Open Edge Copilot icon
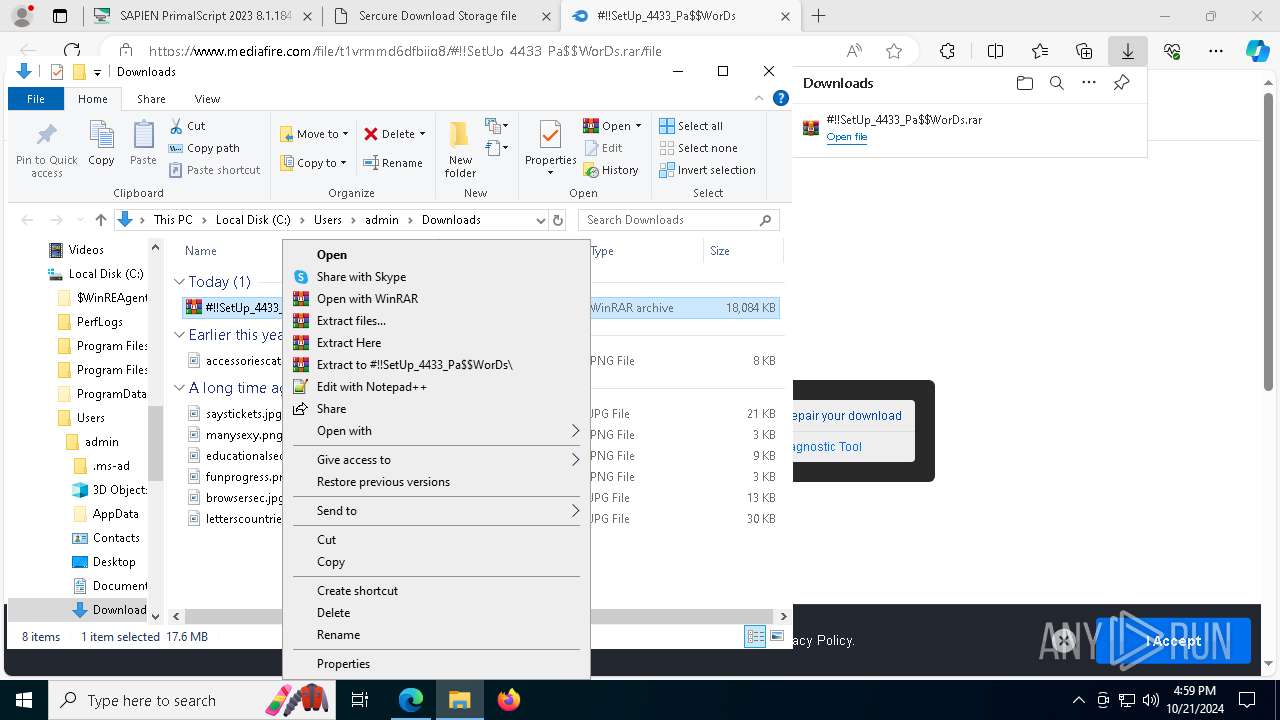 pos(1257,50)
